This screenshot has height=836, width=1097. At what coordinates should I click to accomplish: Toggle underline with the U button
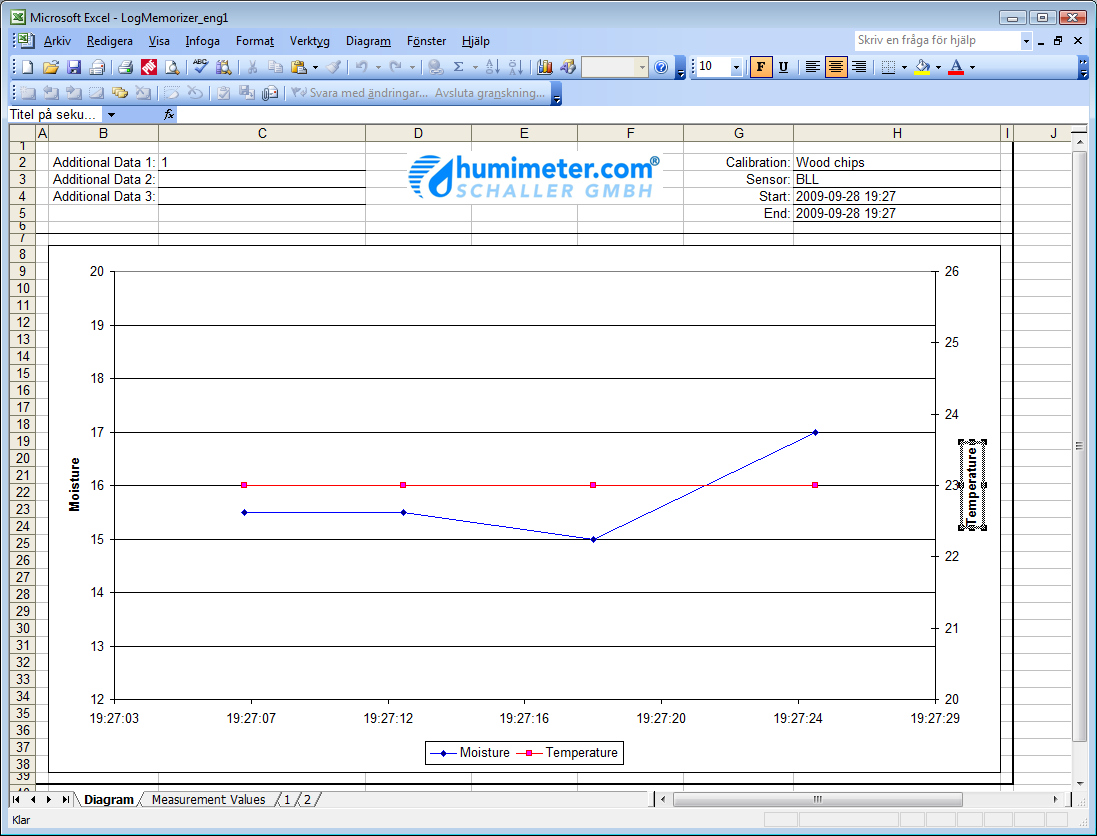784,67
